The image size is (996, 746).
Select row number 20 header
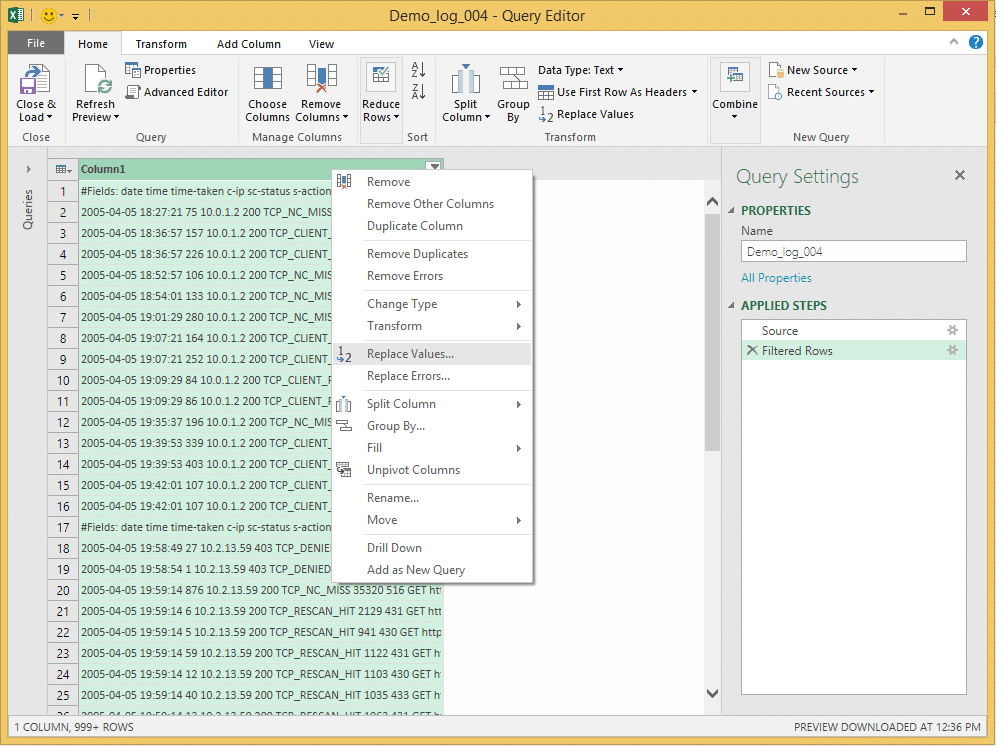(x=63, y=590)
